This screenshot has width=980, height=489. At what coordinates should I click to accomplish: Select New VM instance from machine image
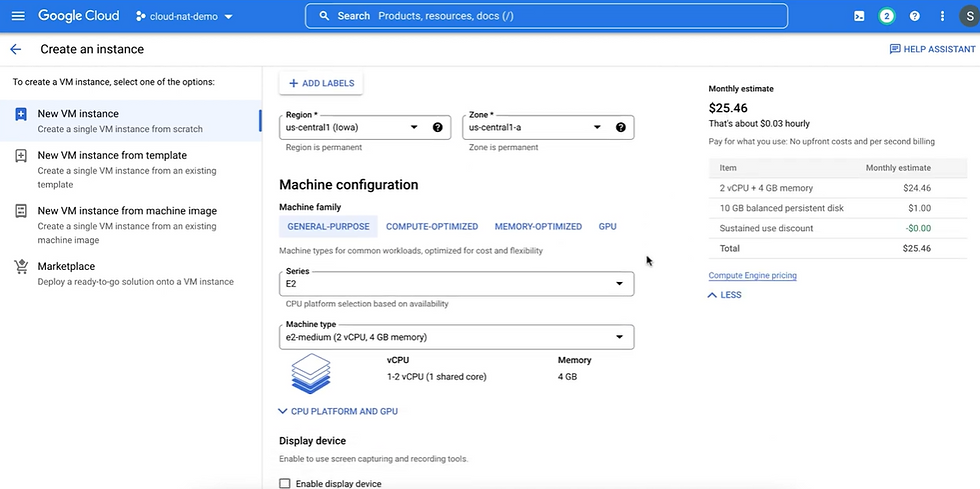(x=131, y=225)
